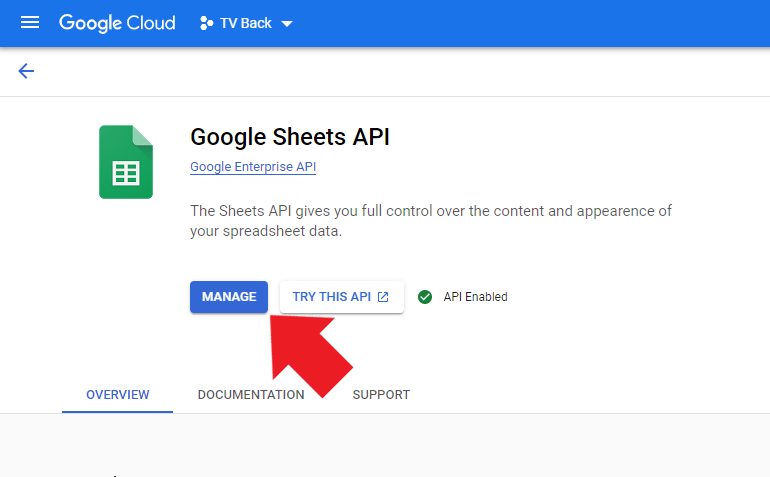Open the hamburger navigation menu
Viewport: 770px width, 477px height.
point(29,23)
